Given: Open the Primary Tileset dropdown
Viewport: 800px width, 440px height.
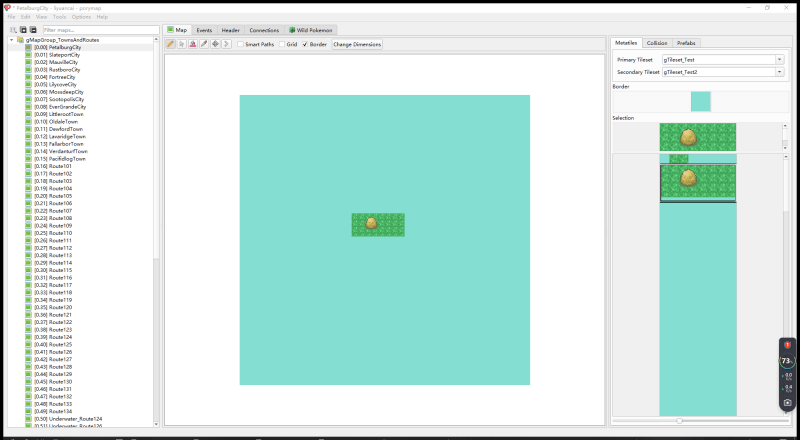Looking at the screenshot, I should click(722, 59).
